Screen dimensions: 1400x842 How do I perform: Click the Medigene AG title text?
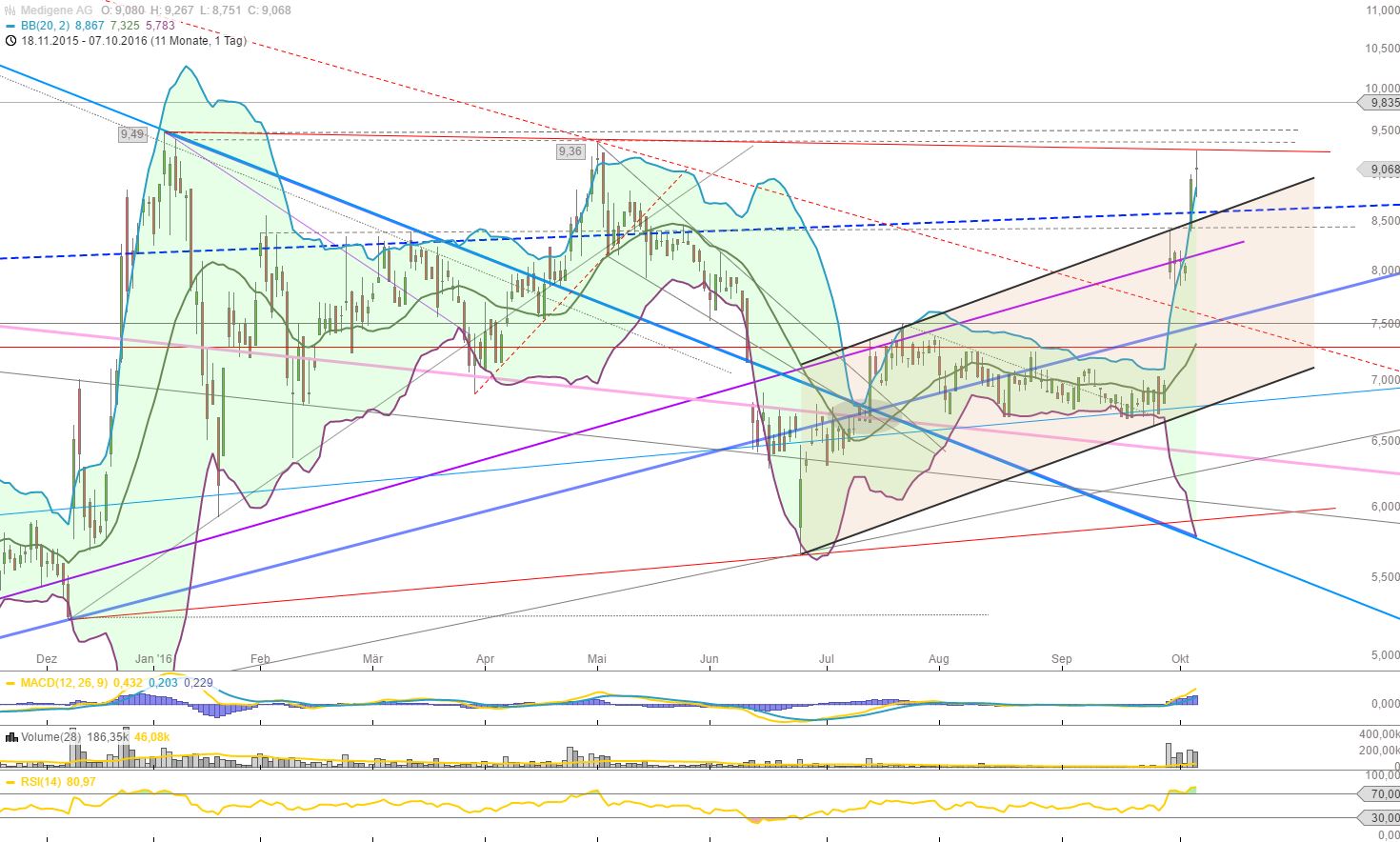pos(58,10)
